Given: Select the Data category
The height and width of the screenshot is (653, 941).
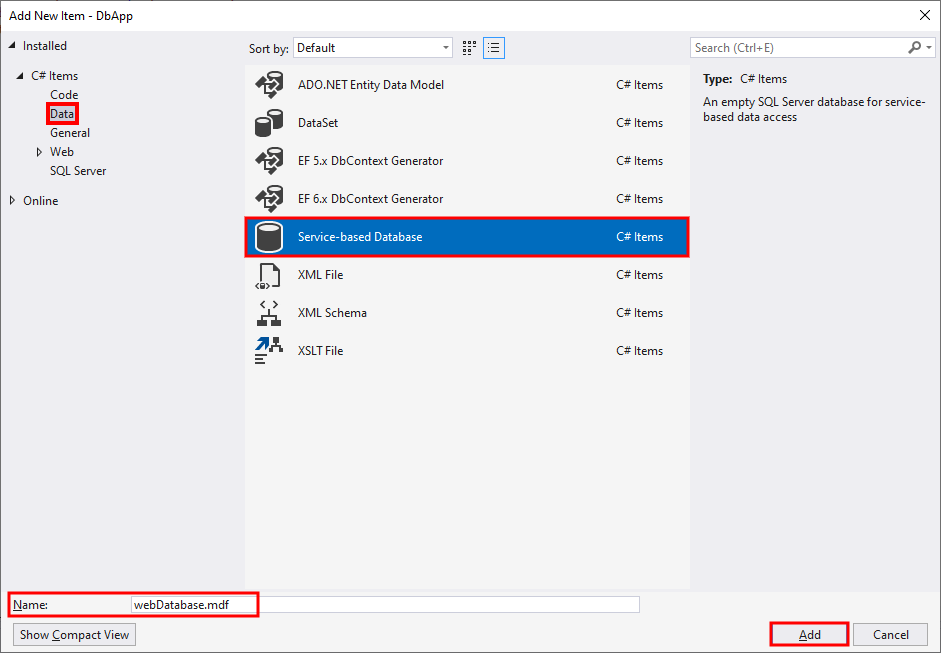Looking at the screenshot, I should pos(62,114).
